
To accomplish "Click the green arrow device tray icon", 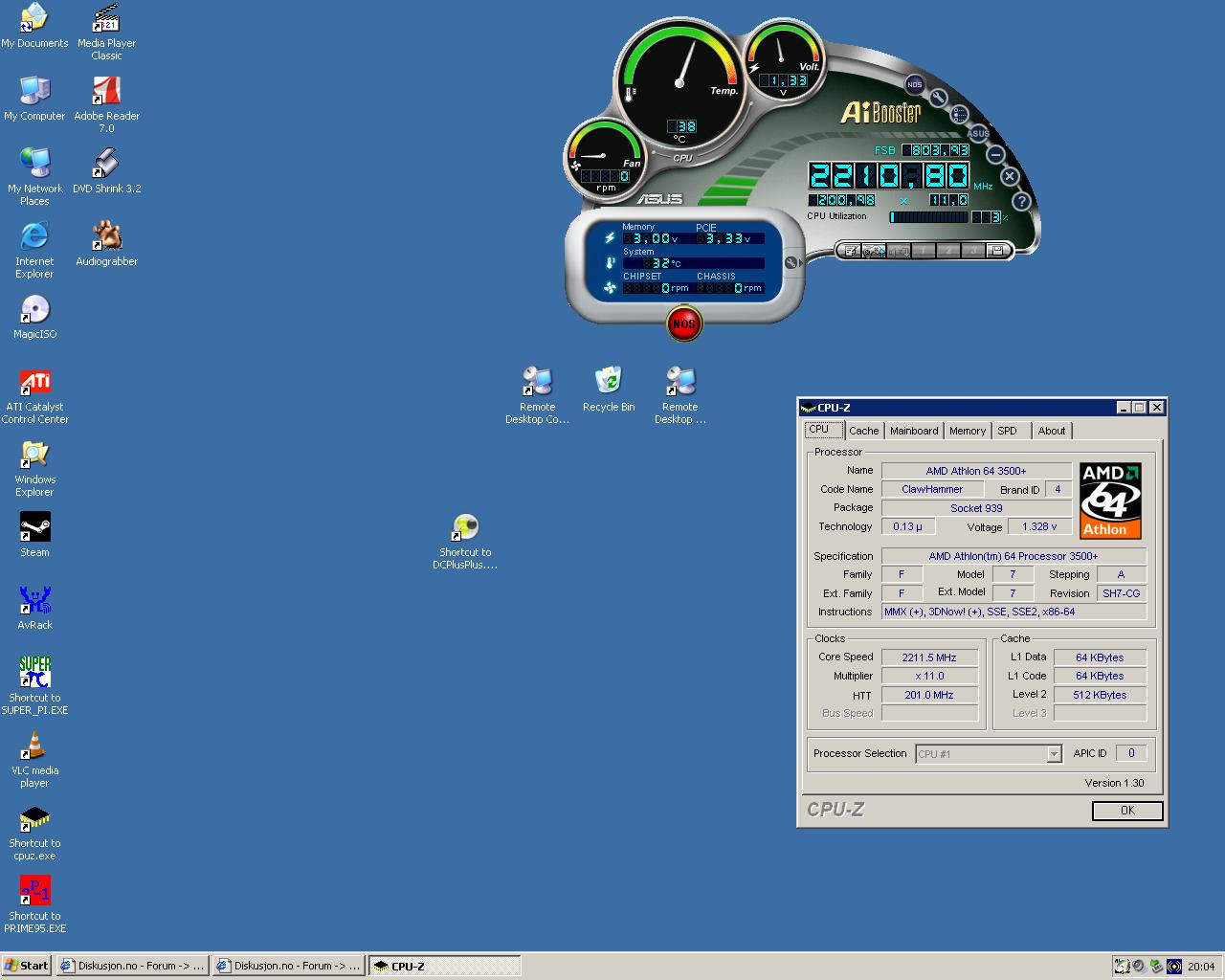I will [x=1156, y=967].
